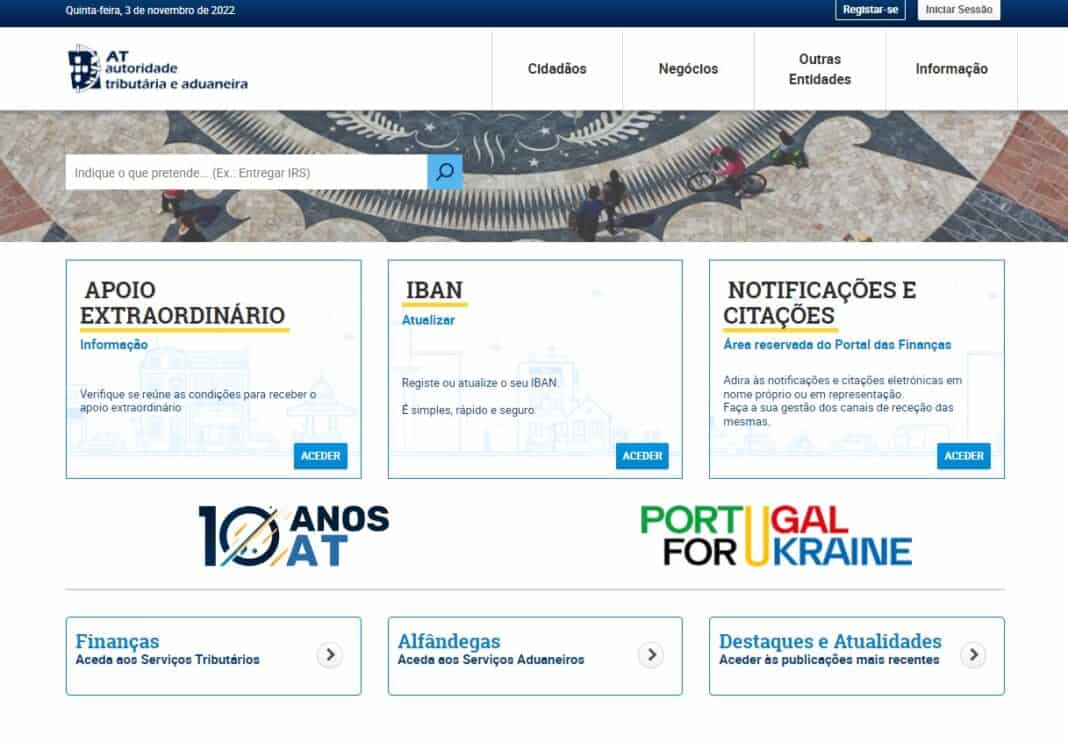The image size is (1068, 750).
Task: Expand the Cidadãos menu
Action: [557, 69]
